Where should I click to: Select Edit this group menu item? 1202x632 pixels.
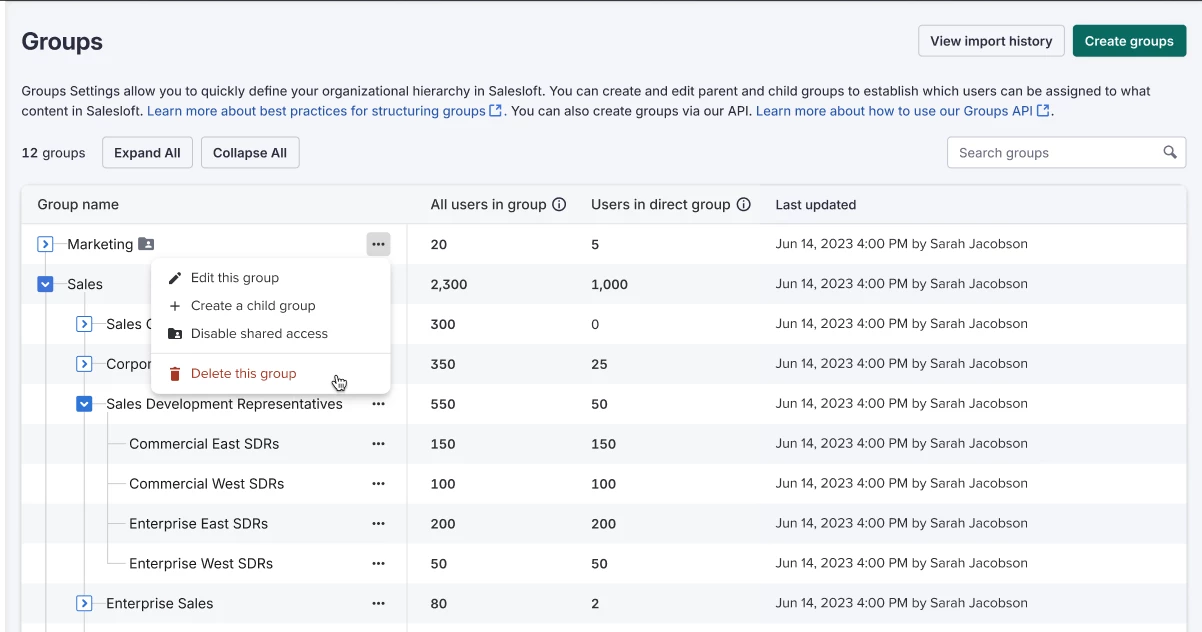[235, 278]
